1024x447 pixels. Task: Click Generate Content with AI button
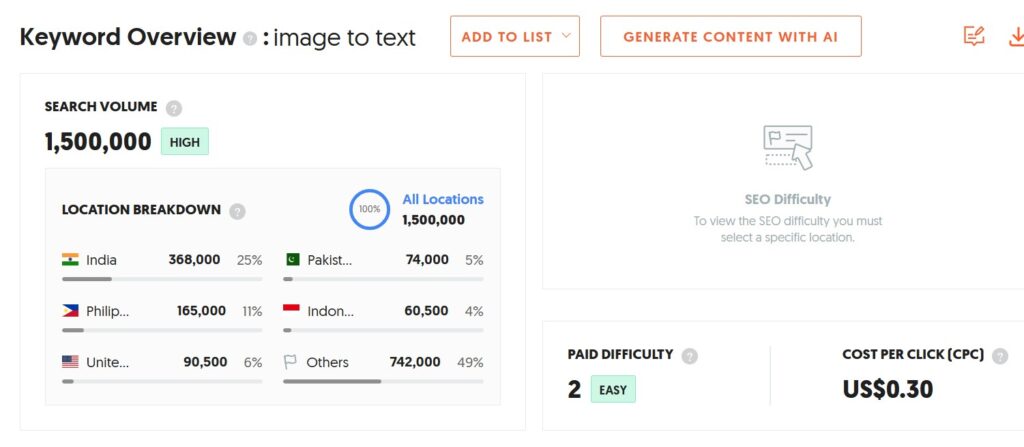730,37
